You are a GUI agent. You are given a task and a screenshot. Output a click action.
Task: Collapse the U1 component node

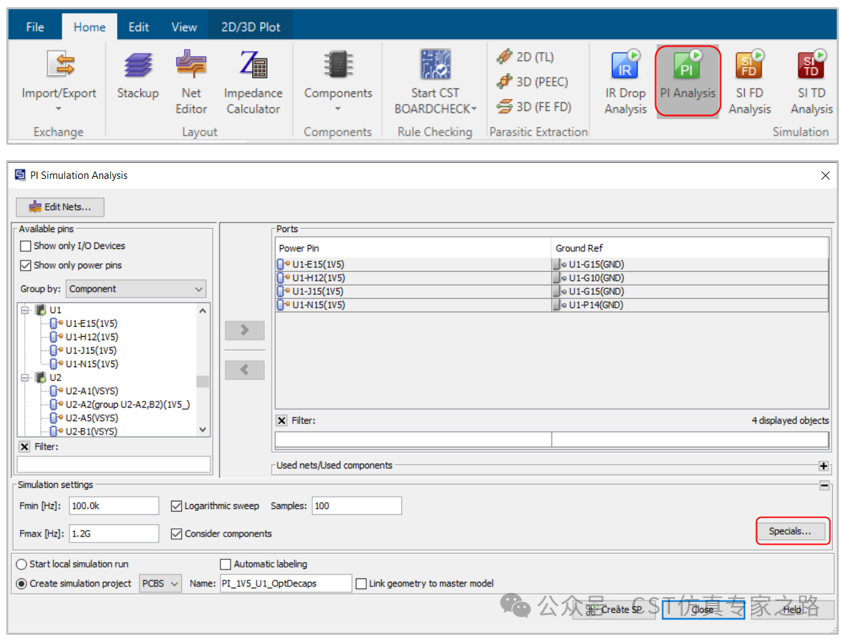point(25,310)
